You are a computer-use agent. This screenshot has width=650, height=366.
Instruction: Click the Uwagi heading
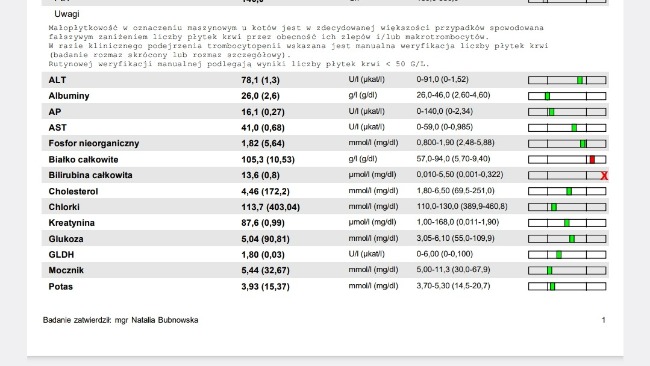pyautogui.click(x=67, y=14)
